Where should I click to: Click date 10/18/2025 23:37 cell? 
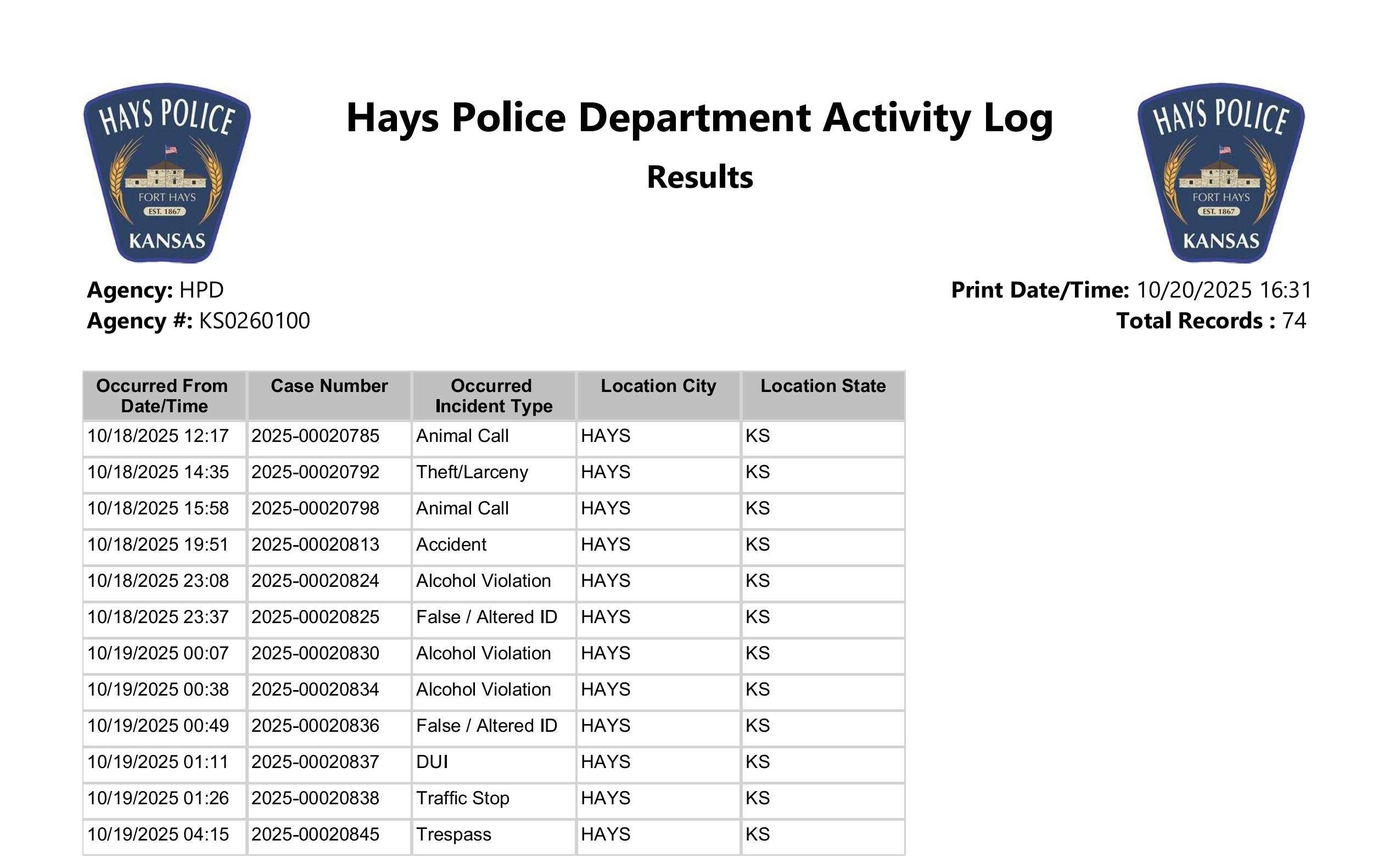tap(158, 617)
